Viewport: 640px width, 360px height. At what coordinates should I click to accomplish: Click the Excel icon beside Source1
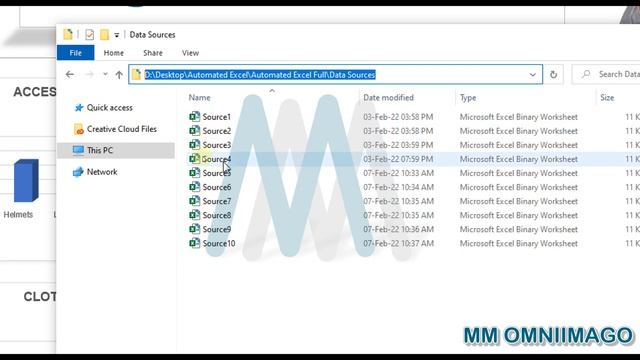tap(194, 116)
